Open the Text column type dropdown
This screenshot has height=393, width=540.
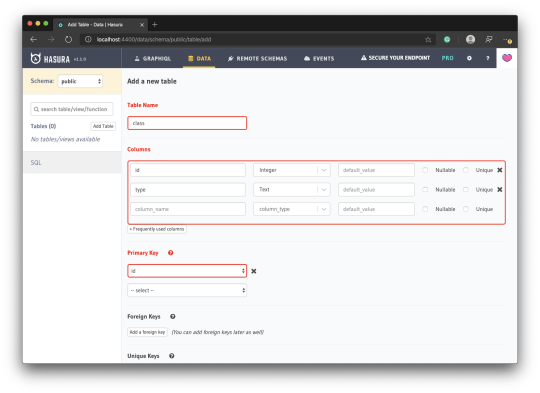pyautogui.click(x=292, y=190)
